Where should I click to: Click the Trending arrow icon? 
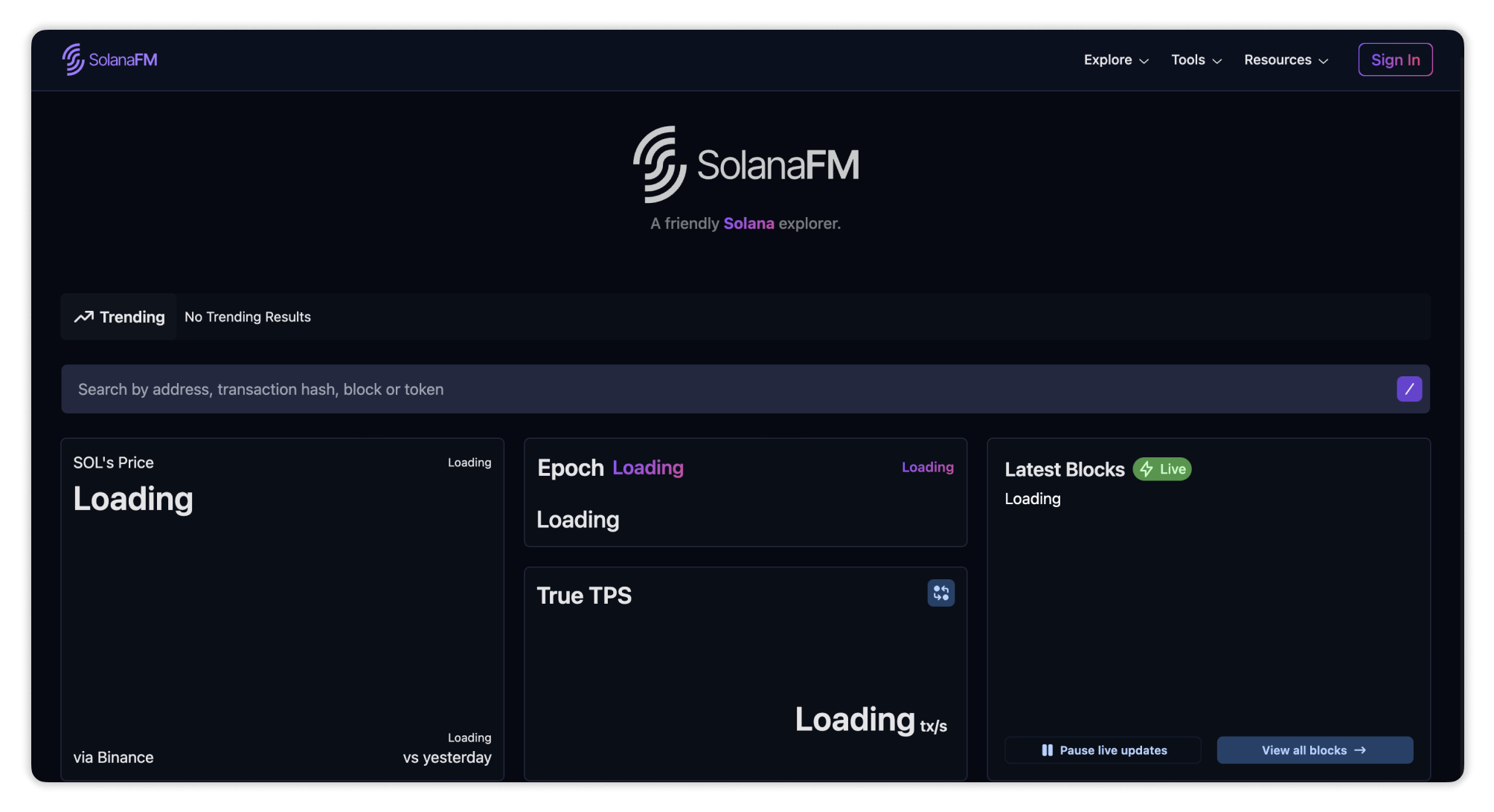pyautogui.click(x=83, y=317)
